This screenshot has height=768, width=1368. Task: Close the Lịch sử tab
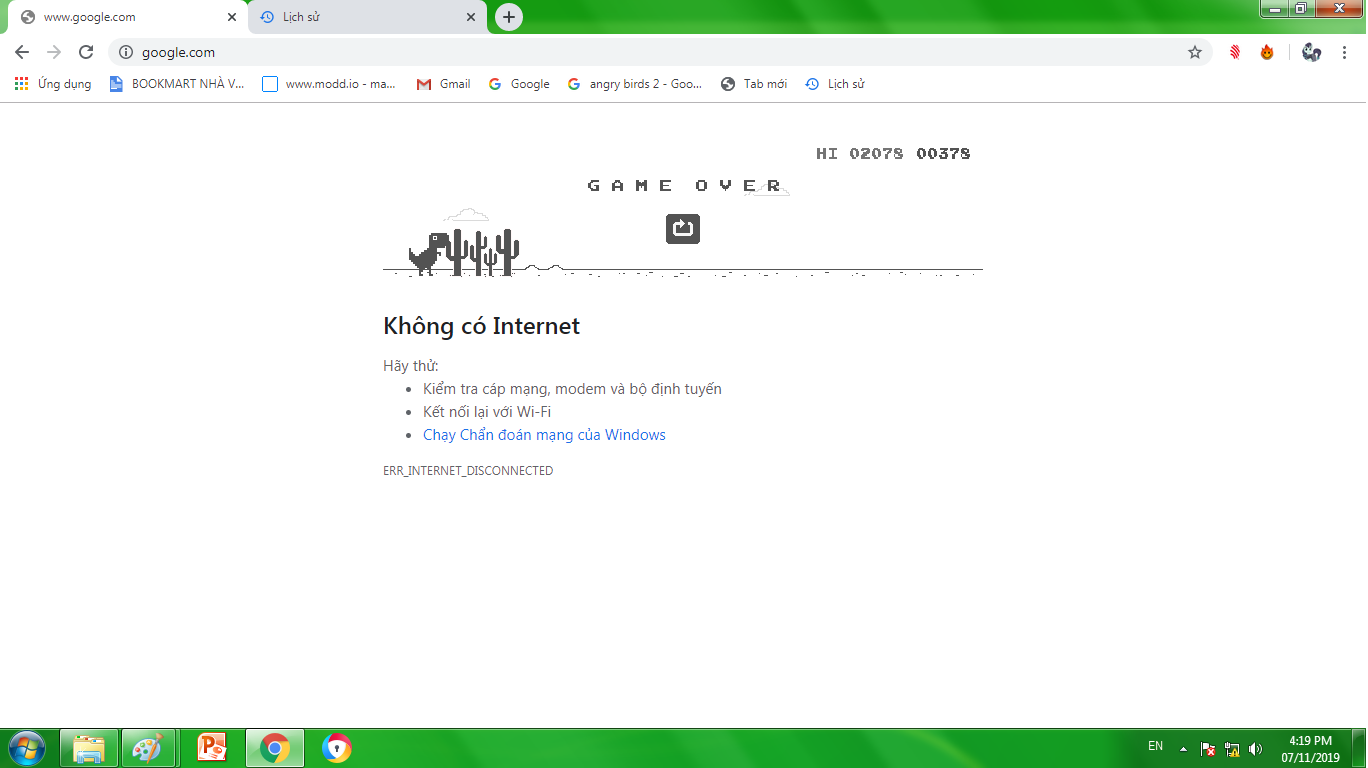pos(471,17)
